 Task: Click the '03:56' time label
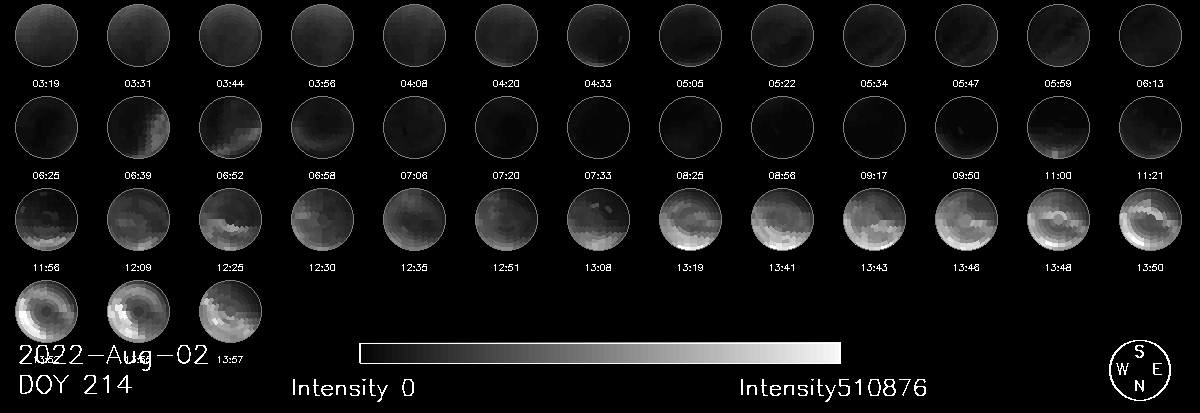click(x=322, y=84)
